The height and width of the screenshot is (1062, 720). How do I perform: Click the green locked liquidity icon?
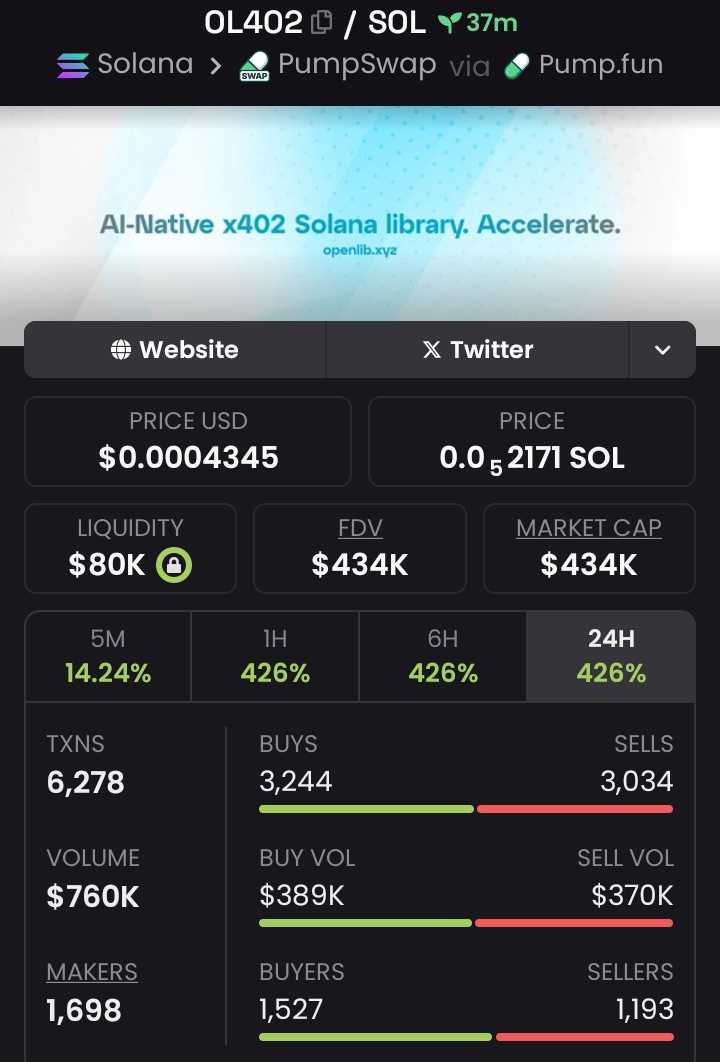(174, 565)
